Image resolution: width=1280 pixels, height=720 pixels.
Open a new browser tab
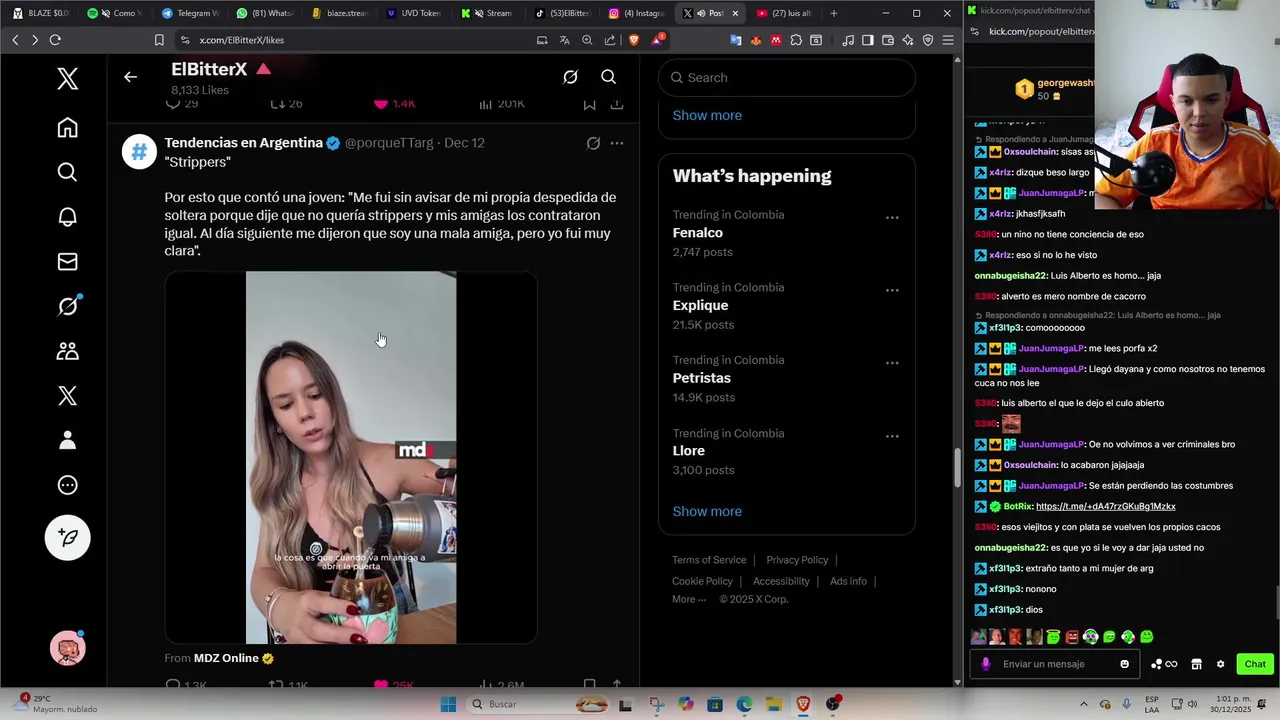coord(834,13)
